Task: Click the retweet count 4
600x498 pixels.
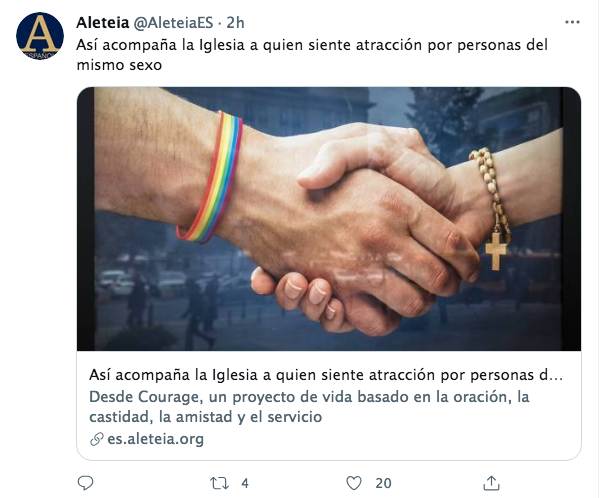Action: pos(245,483)
